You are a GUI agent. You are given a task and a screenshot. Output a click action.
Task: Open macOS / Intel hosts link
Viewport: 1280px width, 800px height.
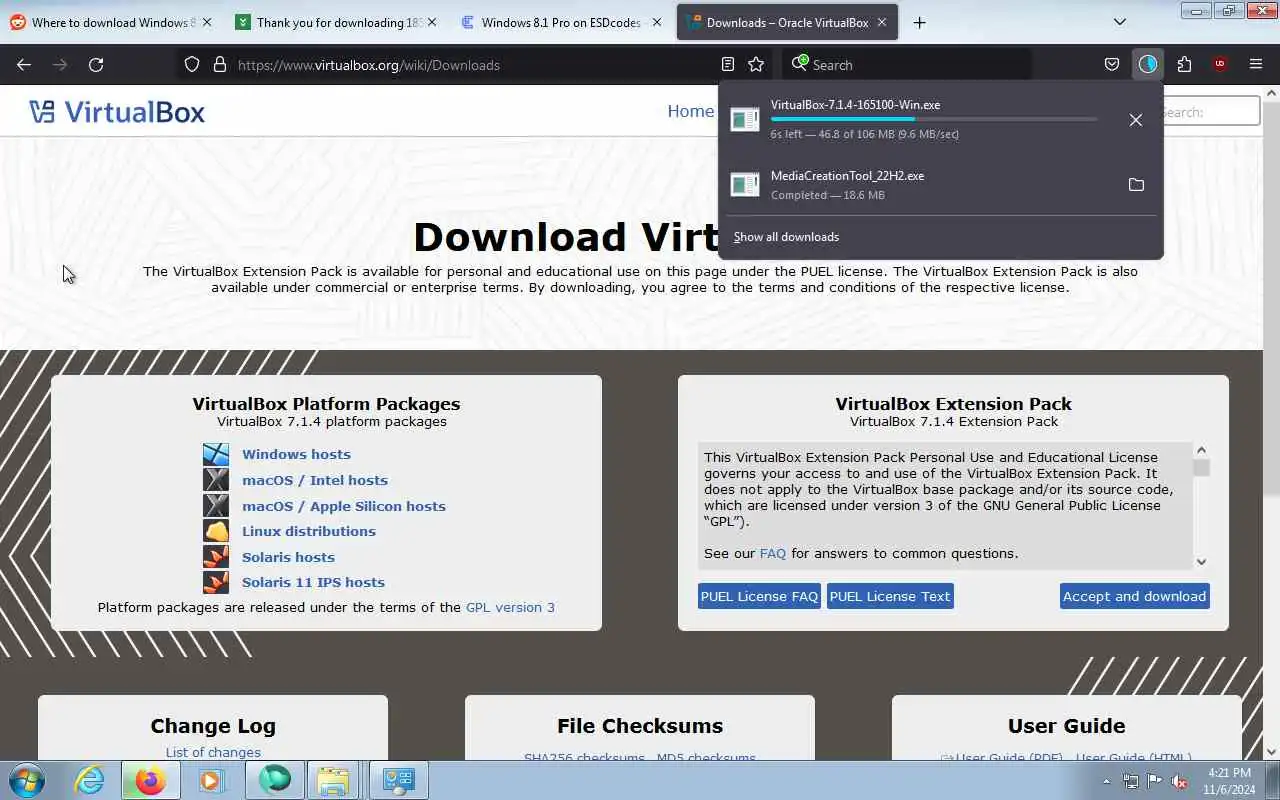tap(315, 480)
